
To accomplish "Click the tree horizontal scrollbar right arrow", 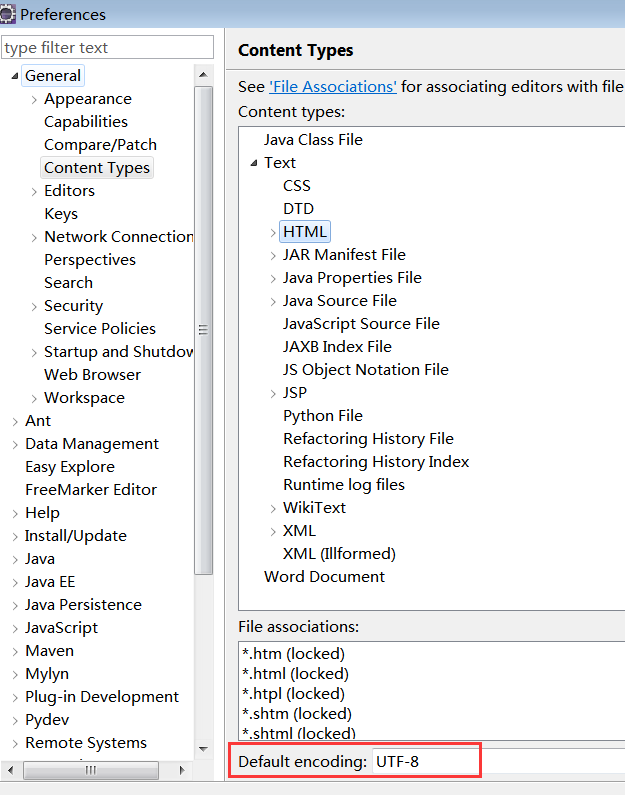I will coord(184,770).
